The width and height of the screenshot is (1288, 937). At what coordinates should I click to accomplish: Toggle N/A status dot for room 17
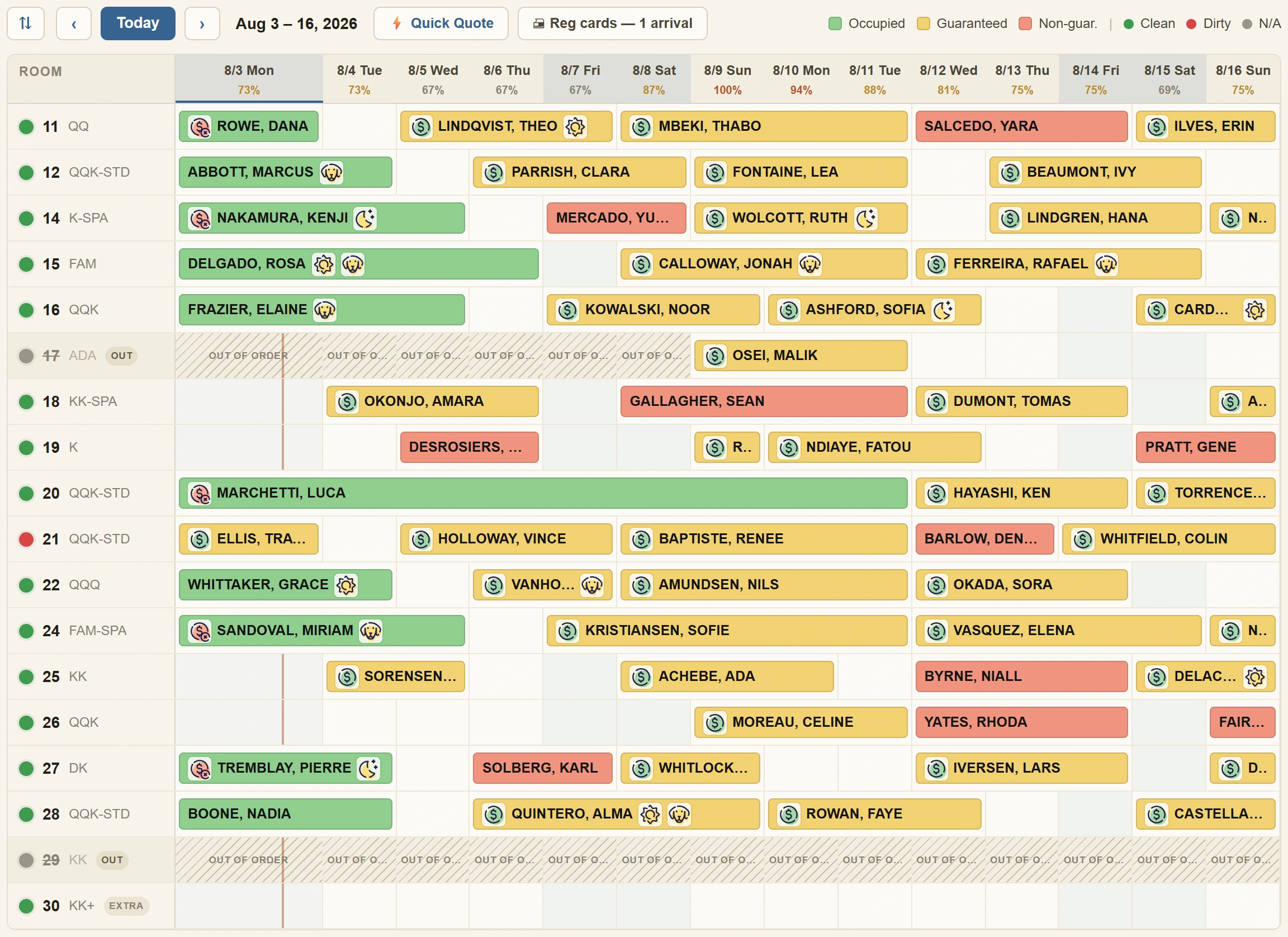[26, 356]
